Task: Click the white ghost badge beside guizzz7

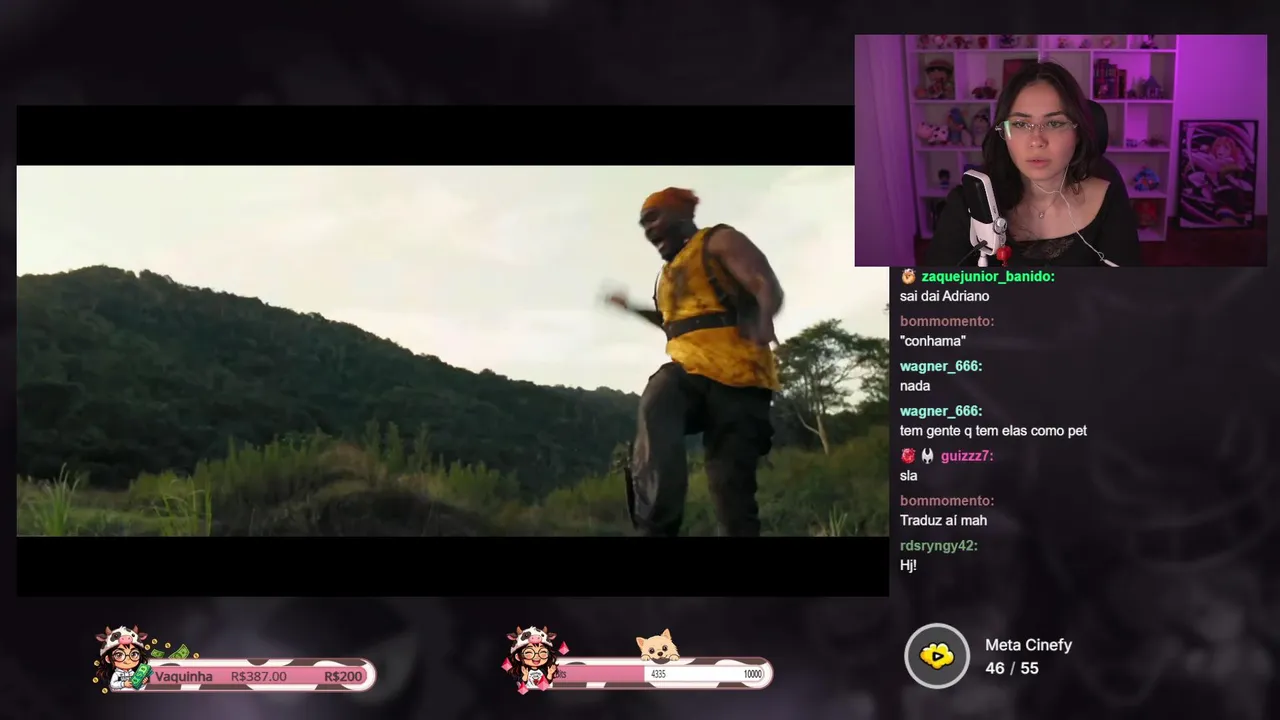Action: (x=928, y=456)
